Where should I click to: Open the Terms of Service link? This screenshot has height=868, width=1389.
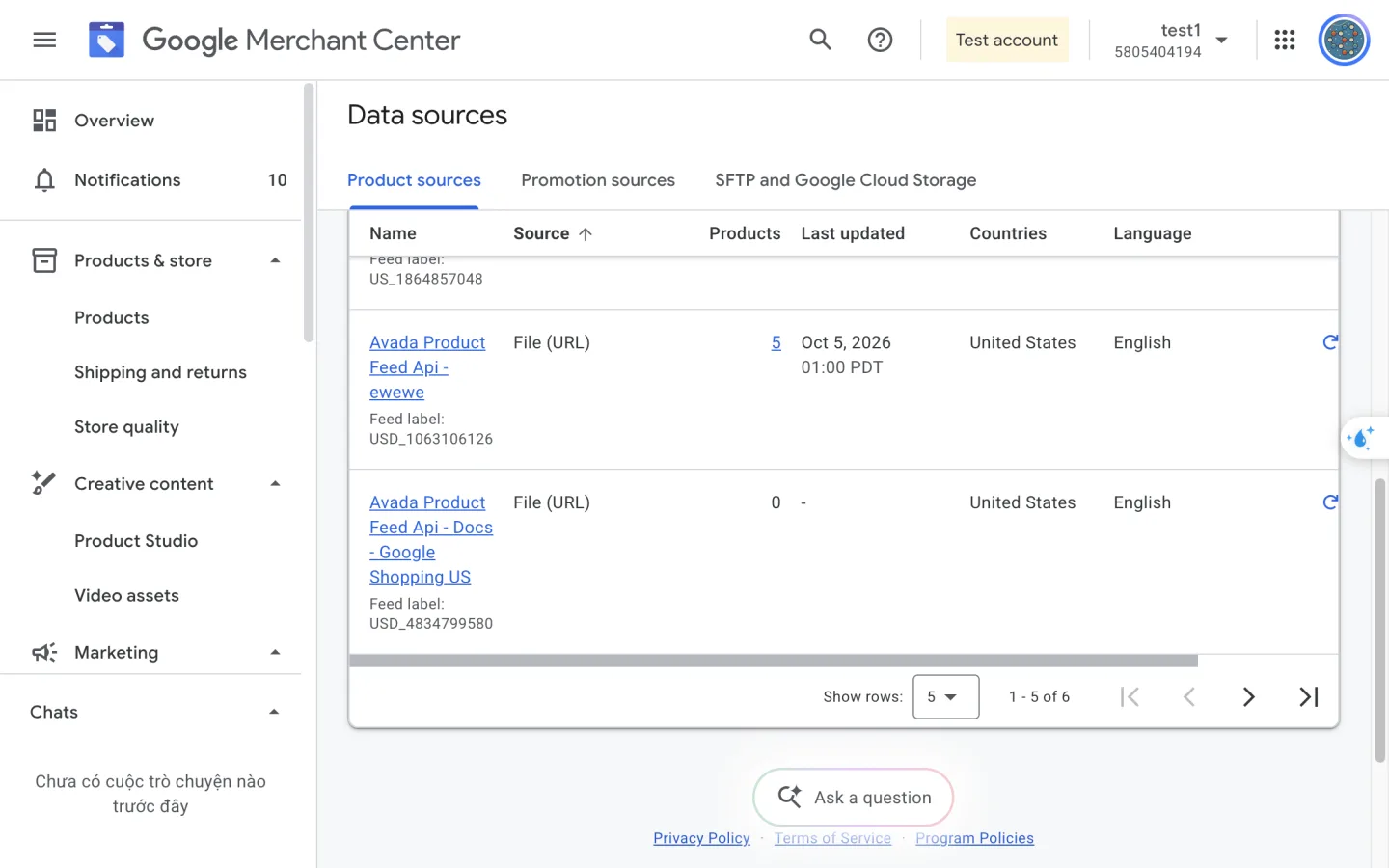pyautogui.click(x=832, y=838)
